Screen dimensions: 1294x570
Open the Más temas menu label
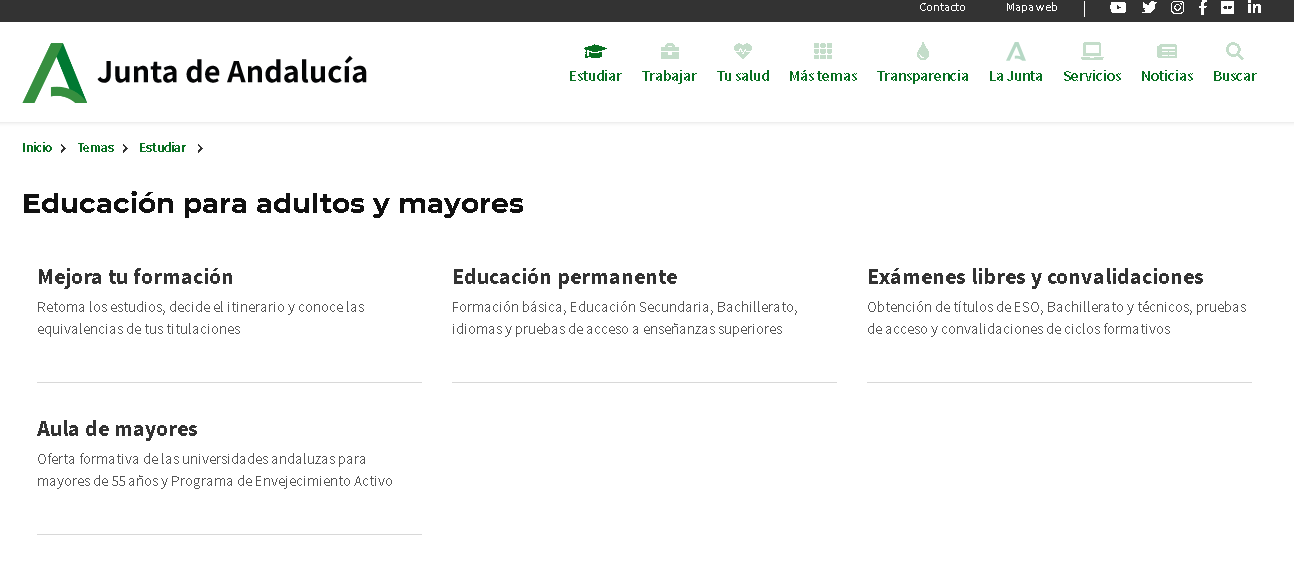(823, 76)
